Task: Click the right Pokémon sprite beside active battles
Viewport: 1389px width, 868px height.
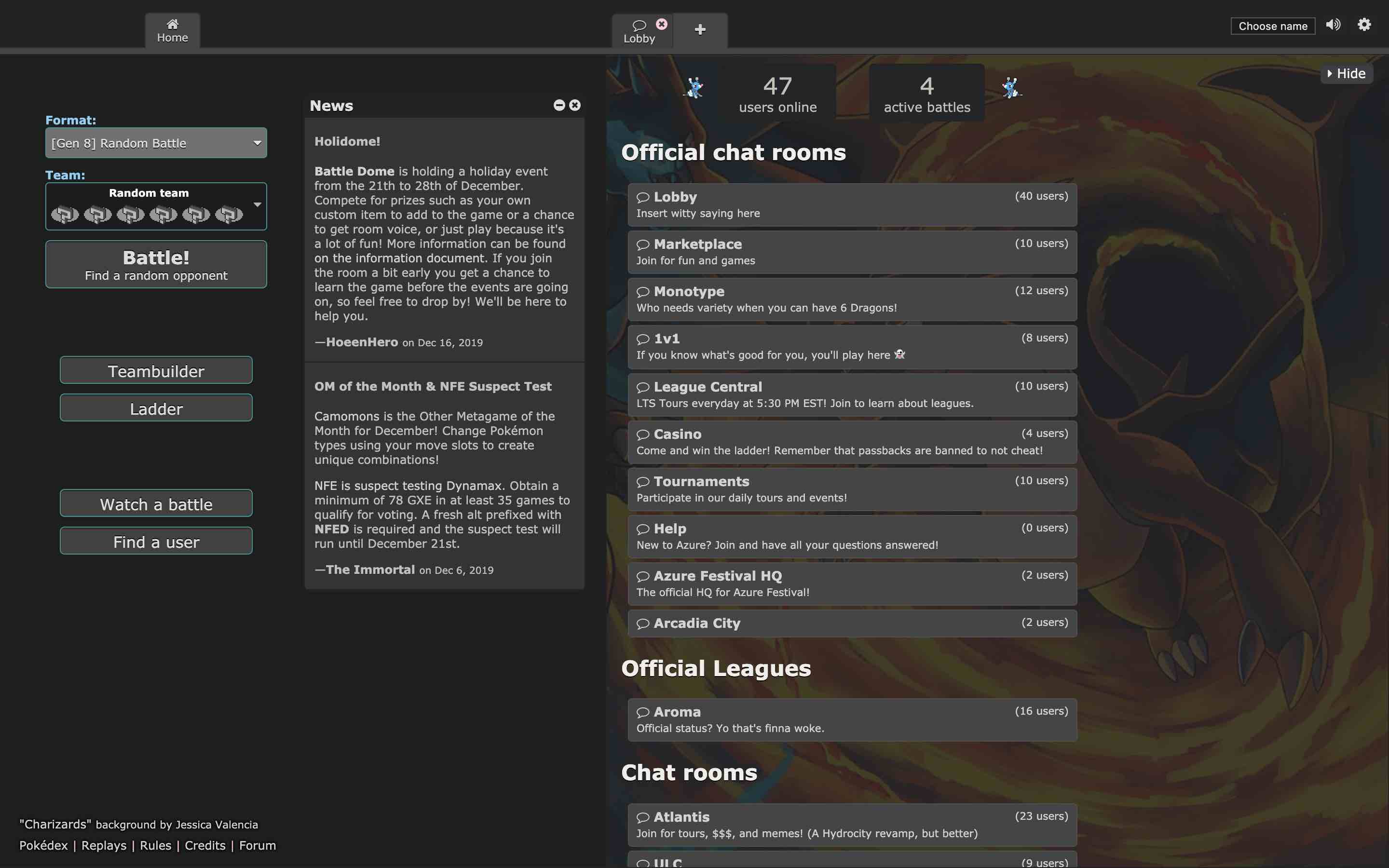Action: [1011, 88]
